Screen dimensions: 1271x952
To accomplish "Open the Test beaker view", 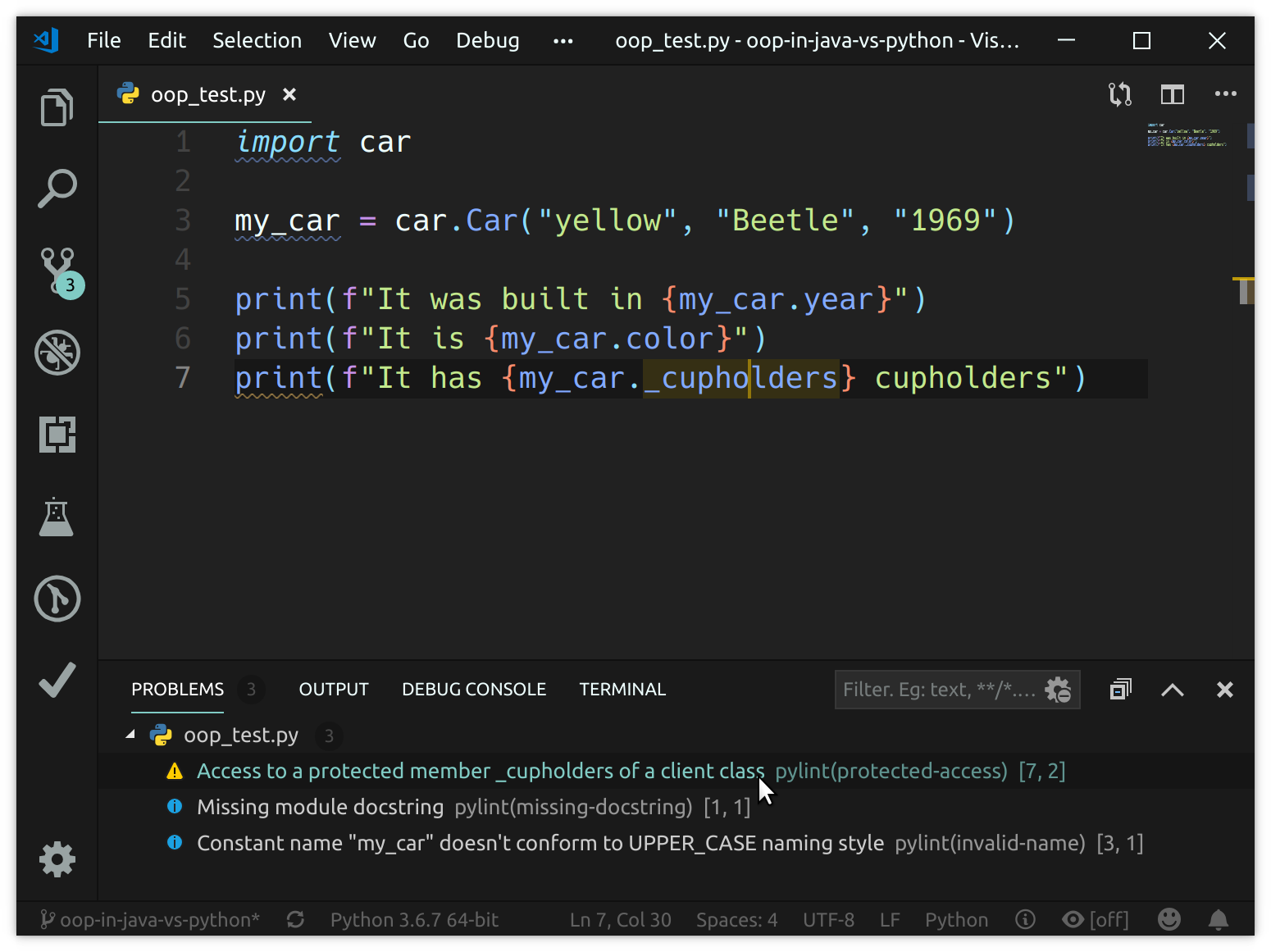I will 57,517.
